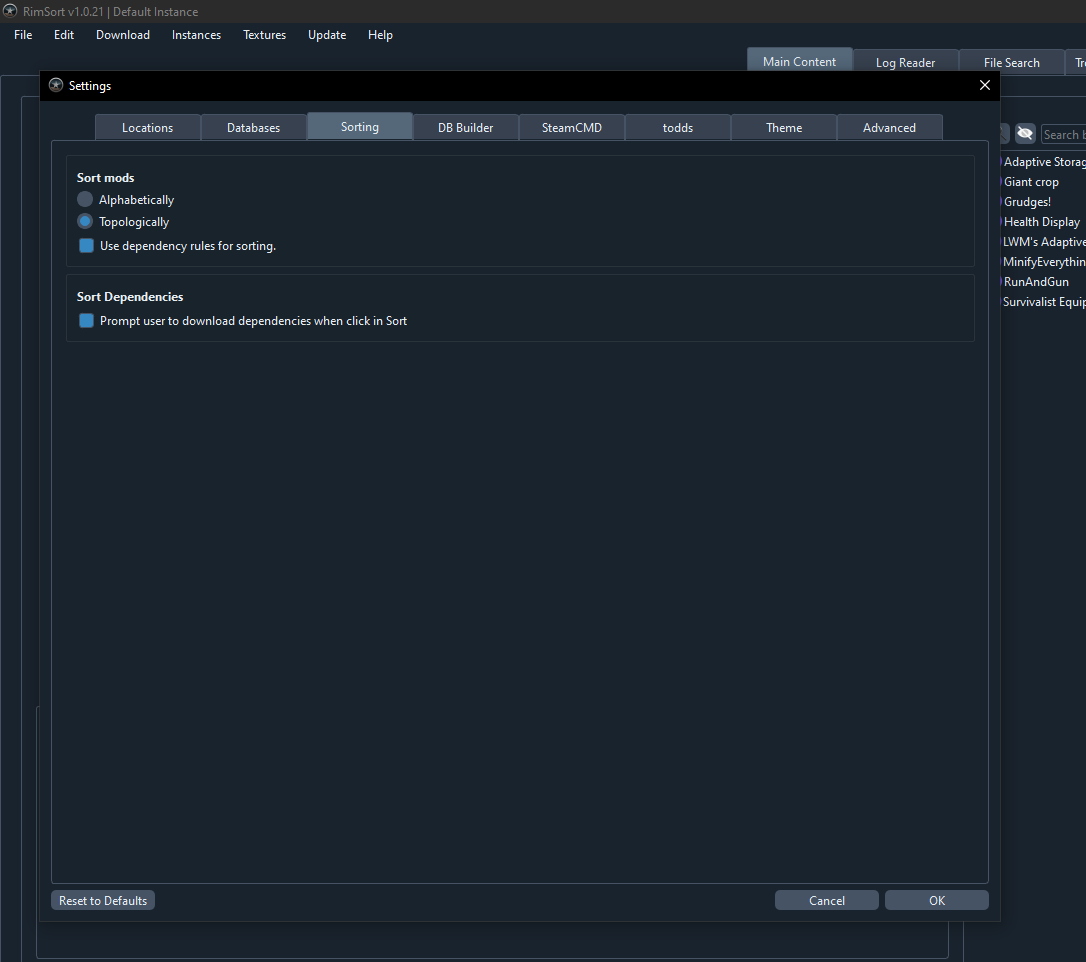This screenshot has height=962, width=1086.
Task: Switch to File Search tab in main window
Action: coord(1011,62)
